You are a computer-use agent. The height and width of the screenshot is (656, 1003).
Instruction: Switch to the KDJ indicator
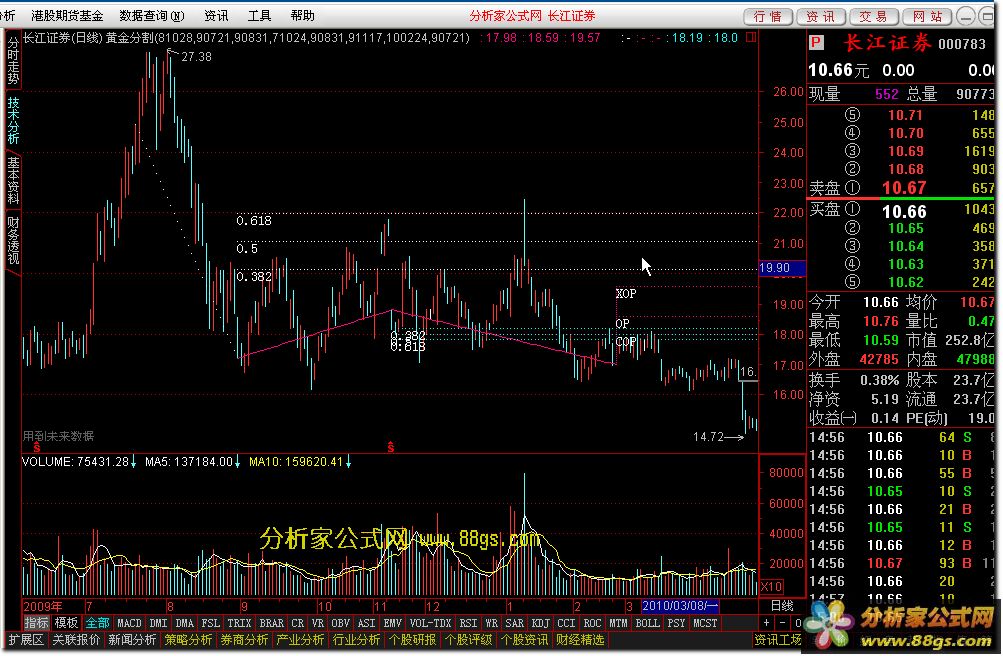click(x=541, y=623)
